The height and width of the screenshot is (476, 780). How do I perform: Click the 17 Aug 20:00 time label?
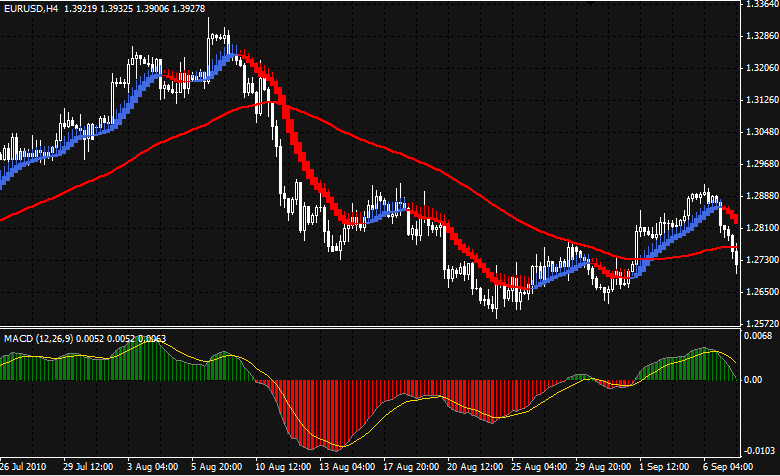[x=411, y=467]
